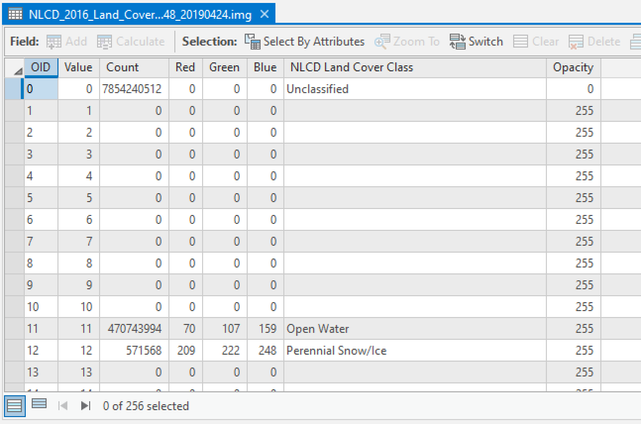Viewport: 641px width, 424px height.
Task: Sort by the OID column header
Action: [41, 67]
